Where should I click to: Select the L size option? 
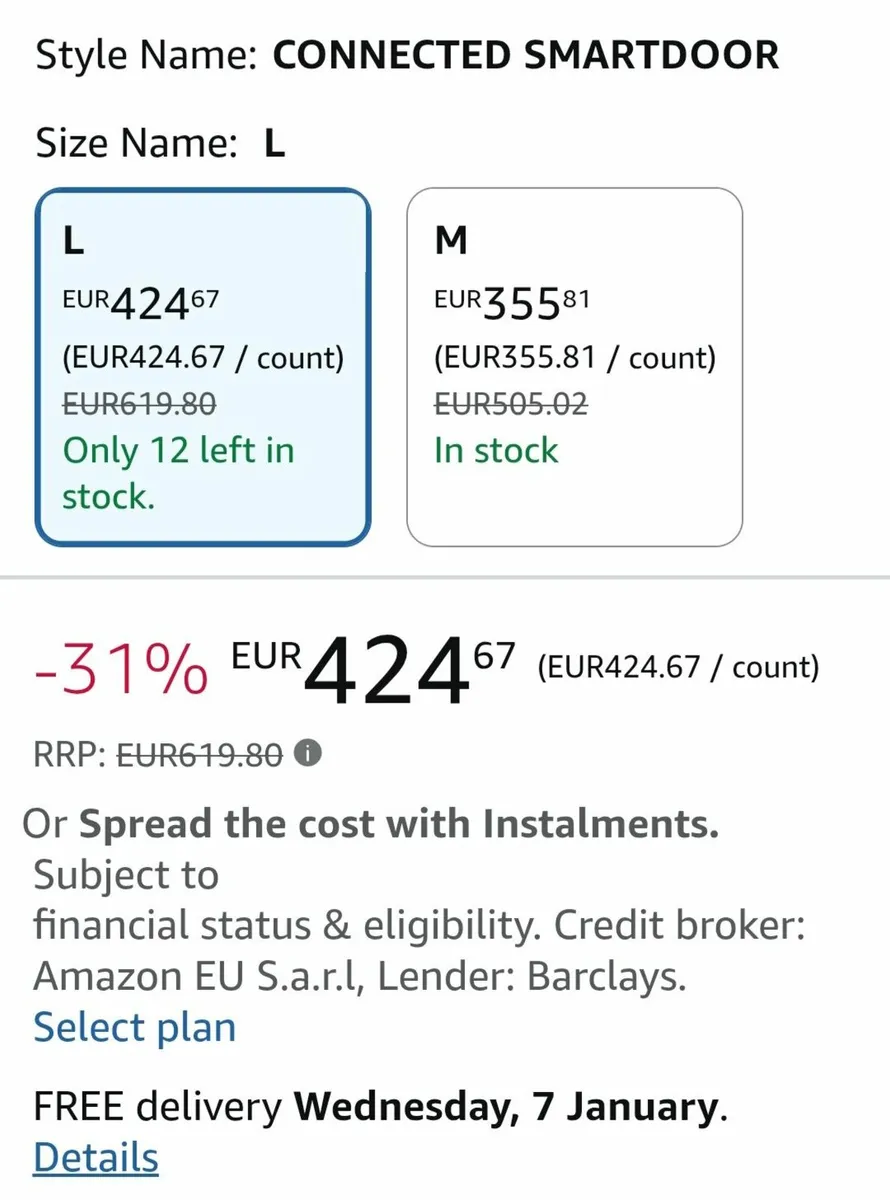[x=203, y=367]
